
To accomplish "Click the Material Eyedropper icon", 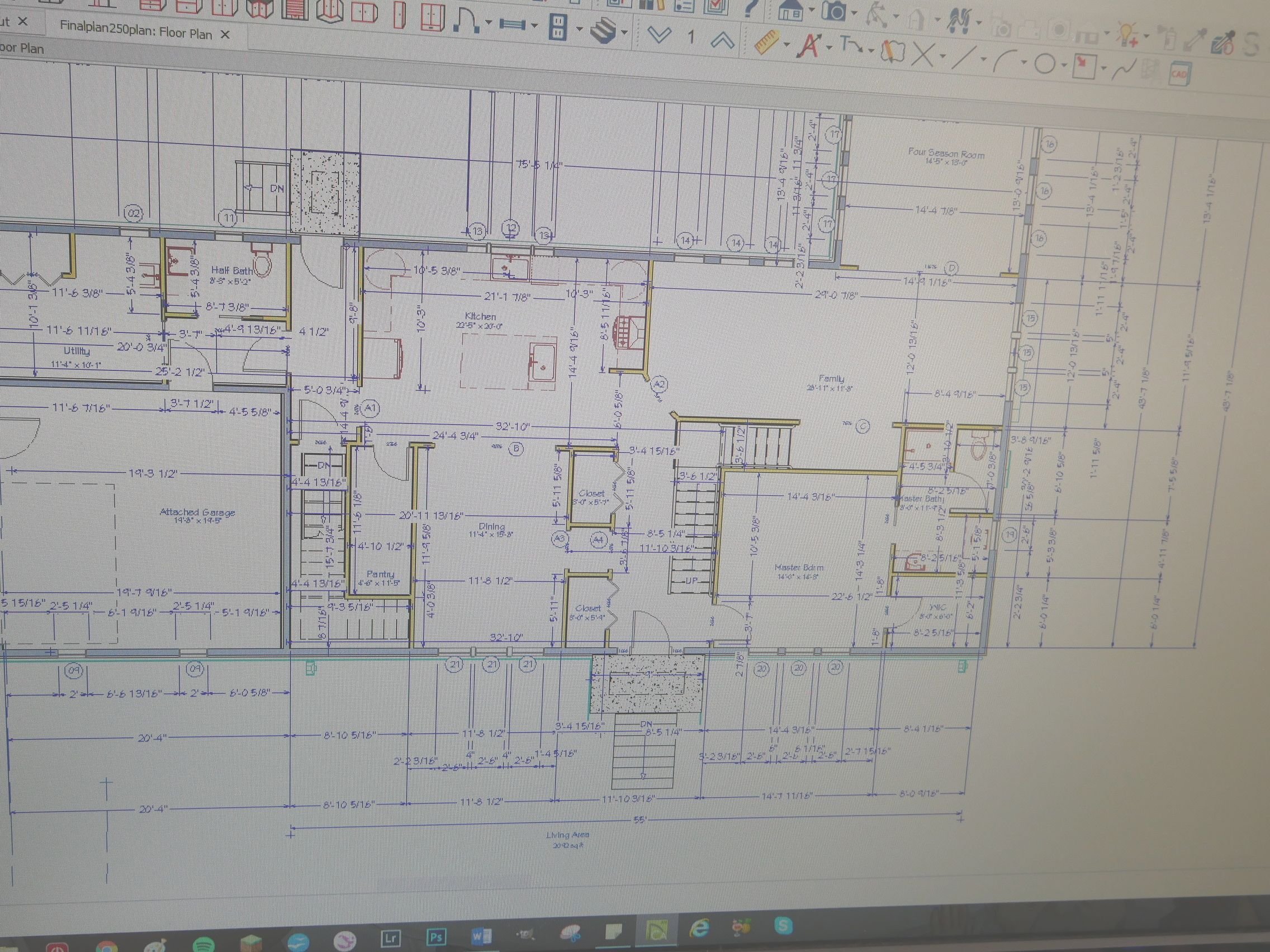I will pos(1224,43).
